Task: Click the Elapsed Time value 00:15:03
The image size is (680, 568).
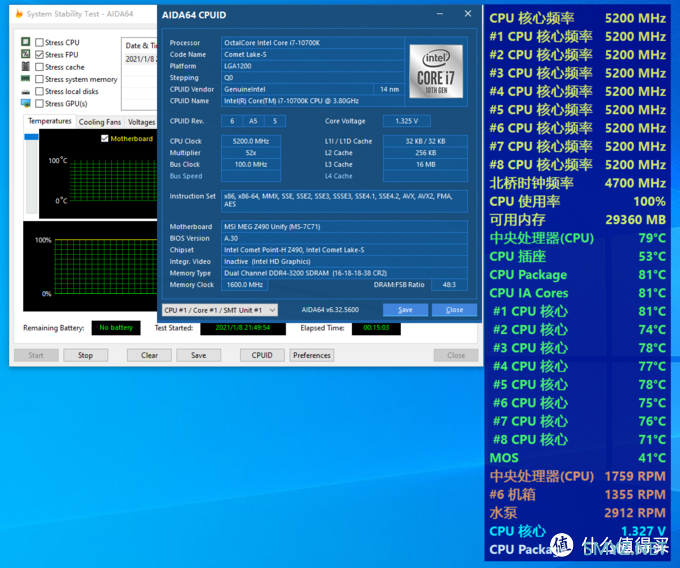Action: pos(376,328)
